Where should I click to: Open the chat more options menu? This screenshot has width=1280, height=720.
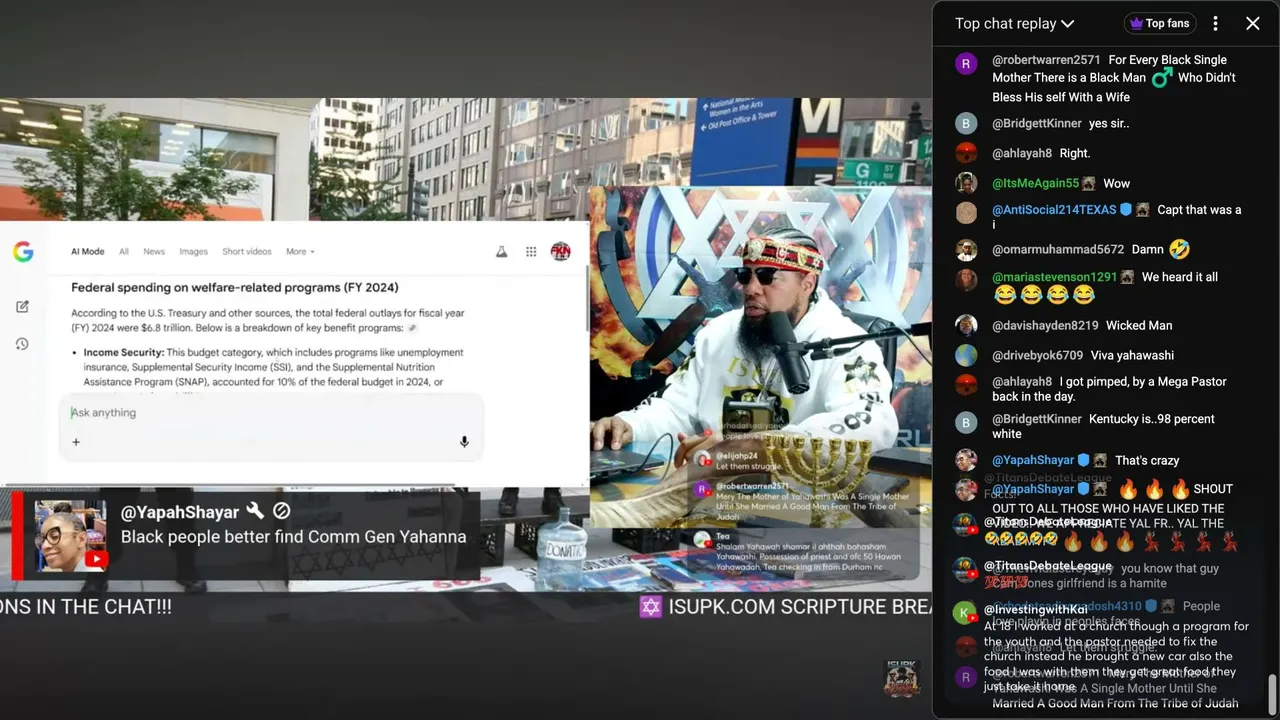pos(1215,23)
